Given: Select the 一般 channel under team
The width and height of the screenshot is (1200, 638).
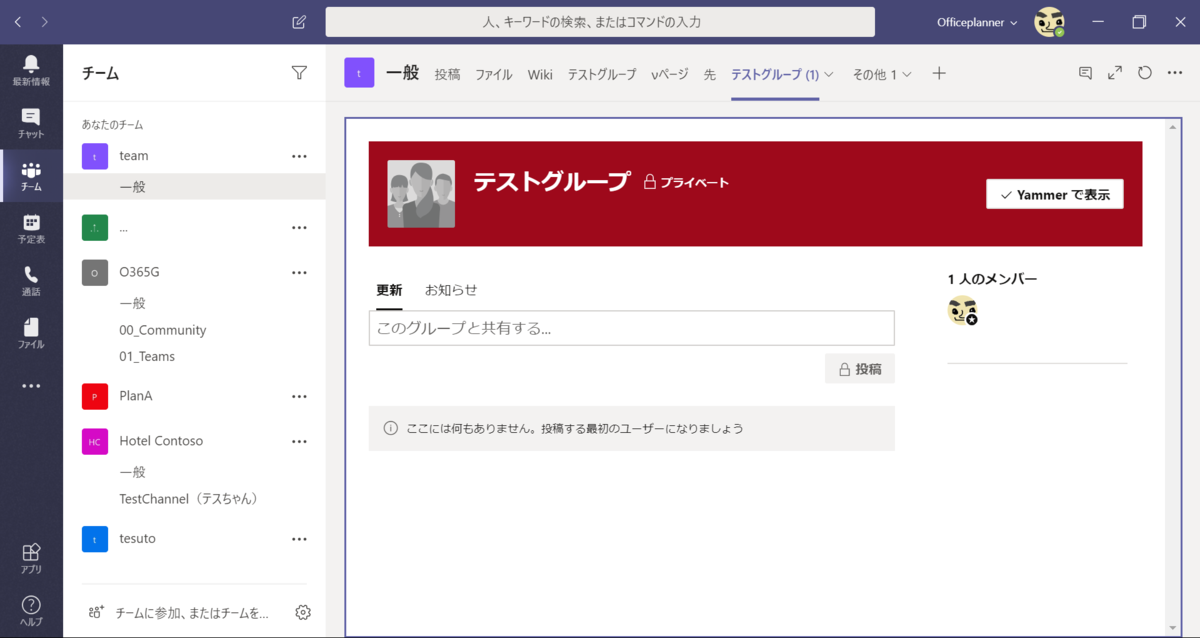Looking at the screenshot, I should (195, 187).
